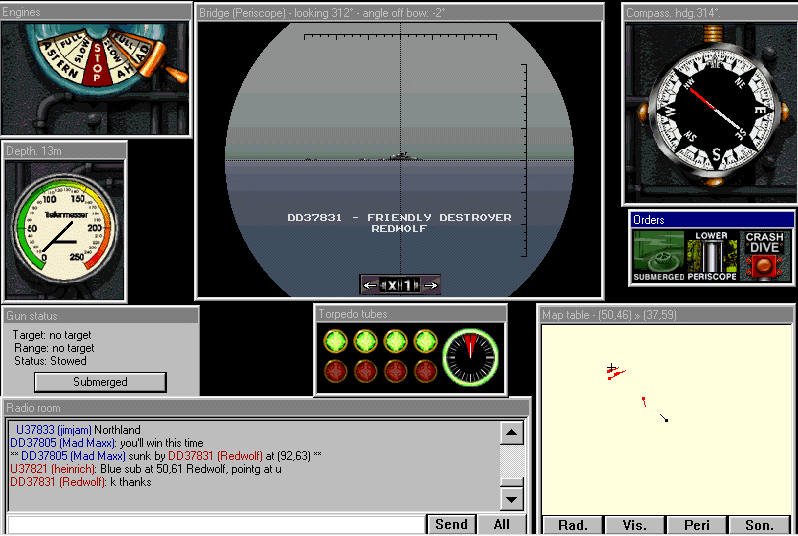Click the 'Target: no target' line

coord(52,335)
